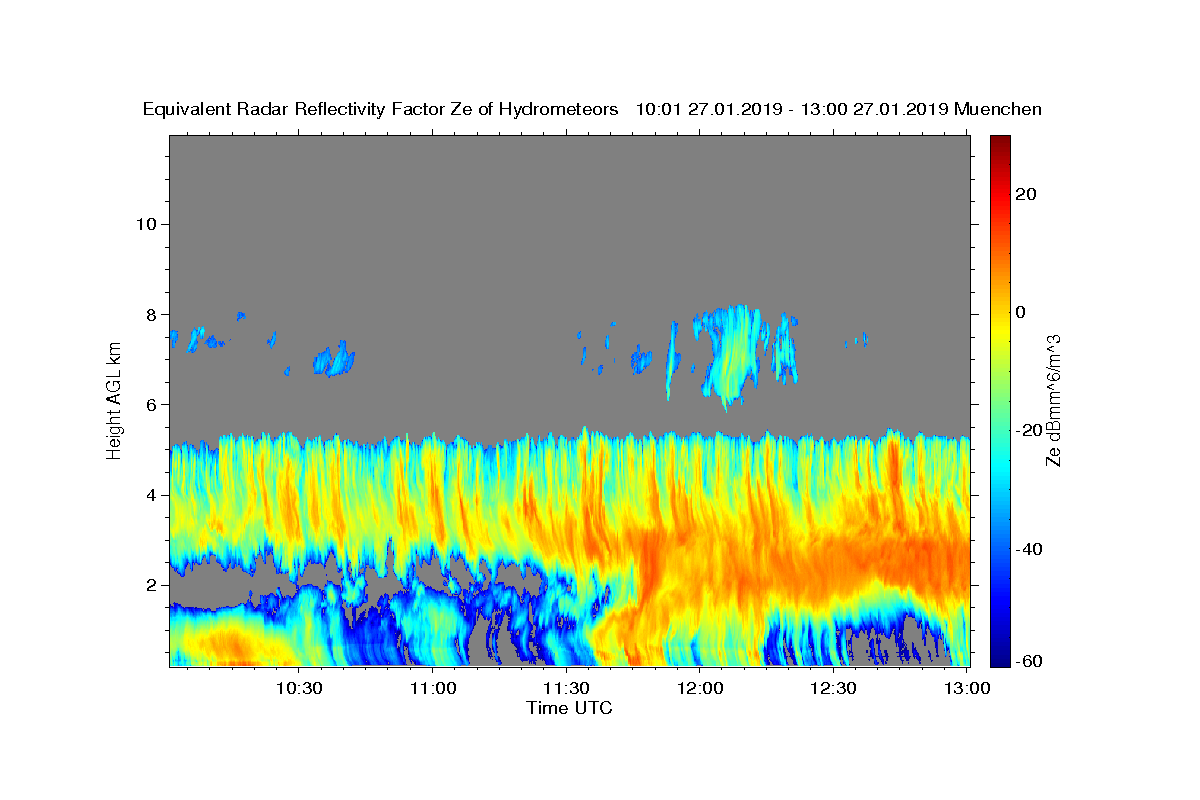
Task: Click the 8 km height tick label
Action: [153, 314]
